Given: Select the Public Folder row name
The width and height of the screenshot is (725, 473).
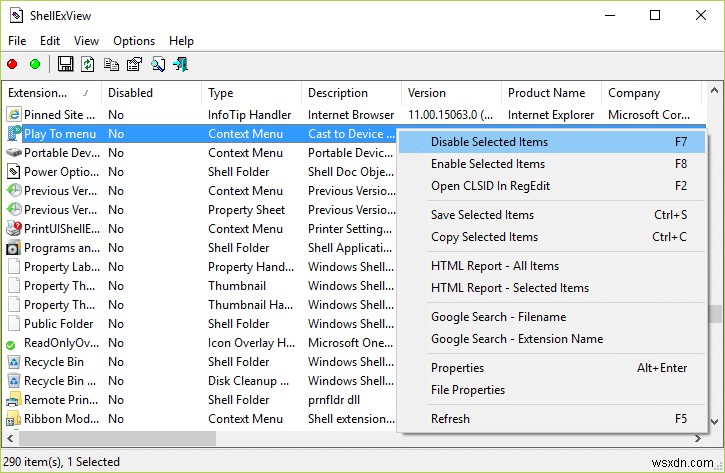Looking at the screenshot, I should (58, 324).
